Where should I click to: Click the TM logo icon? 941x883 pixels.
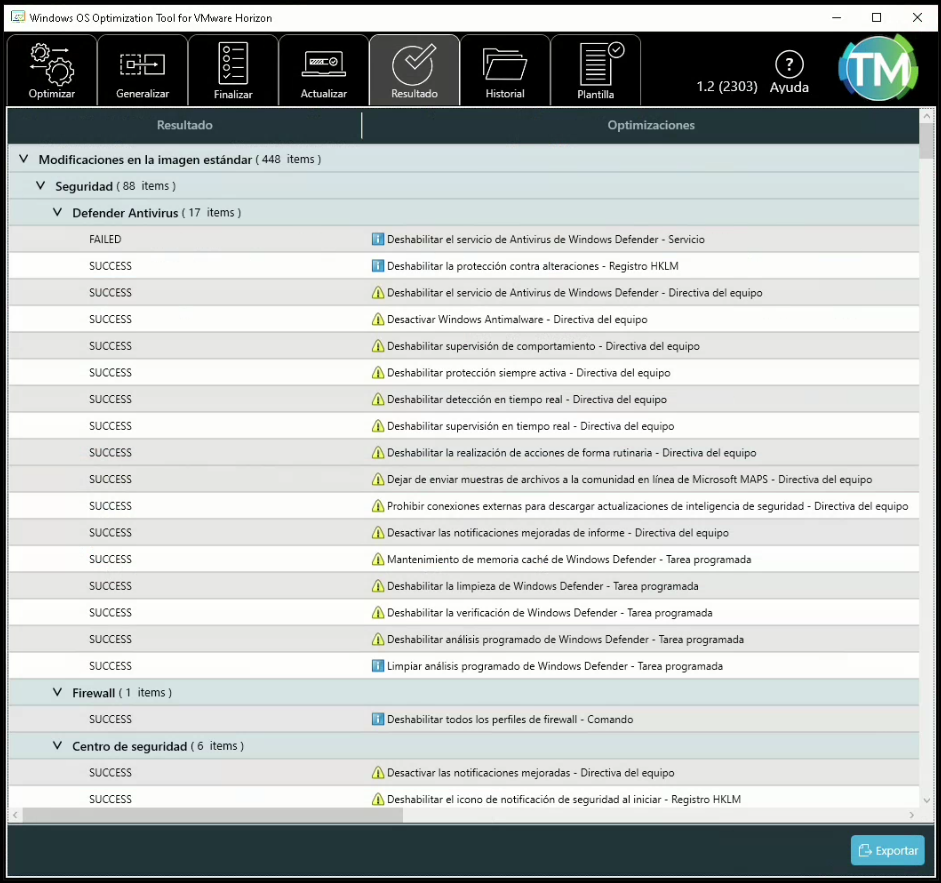pyautogui.click(x=877, y=68)
